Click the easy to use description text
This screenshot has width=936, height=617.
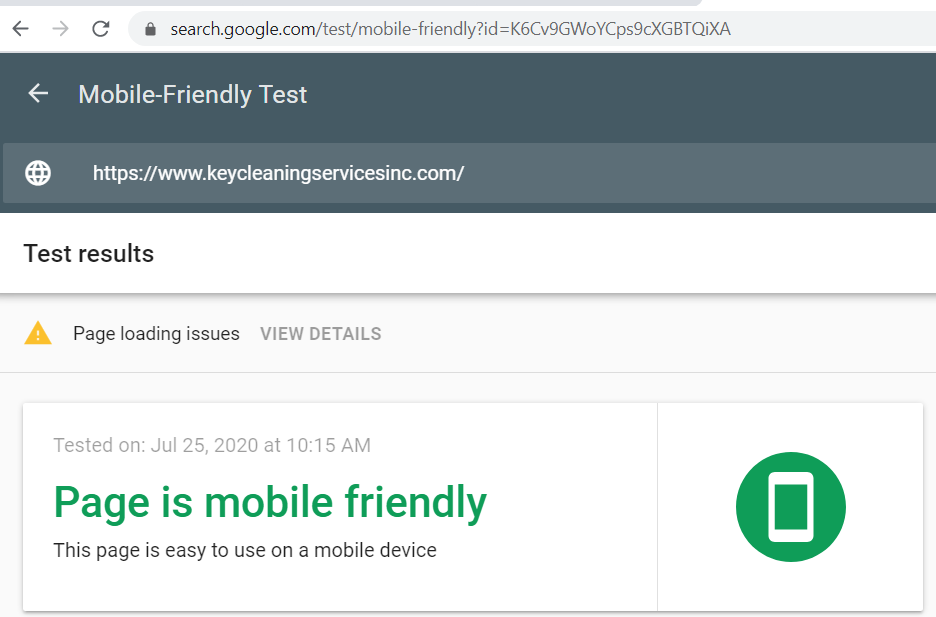(x=245, y=550)
